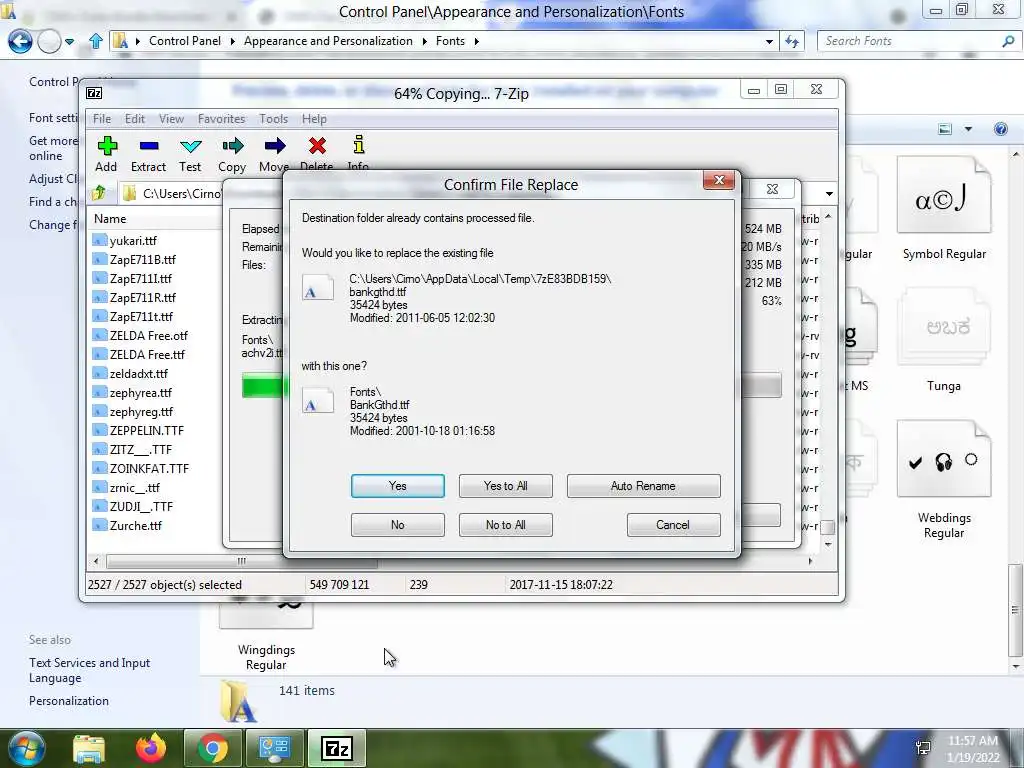Click the Back arrow in Fonts window
The height and width of the screenshot is (768, 1024).
pyautogui.click(x=20, y=41)
